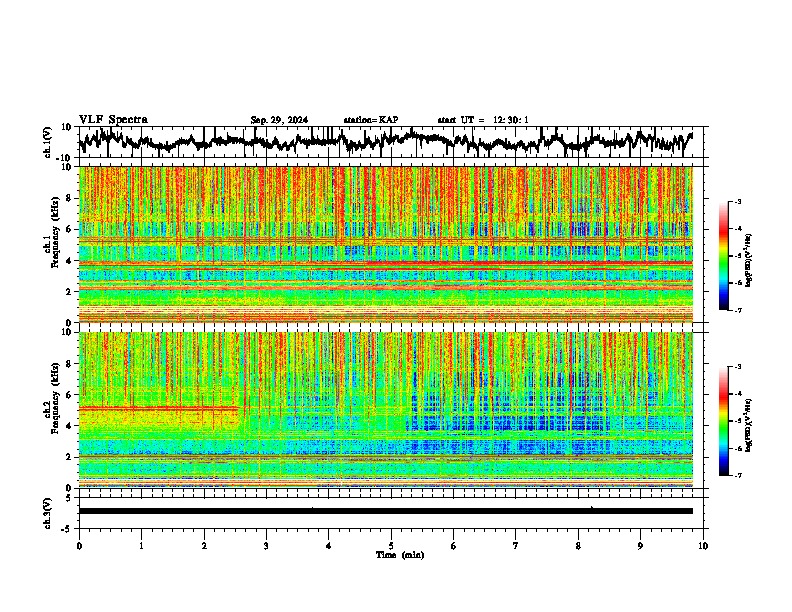Screen dimensions: 792x612
Task: Click the "6" kHz tick of ch.1 spectrogram
Action: [69, 229]
